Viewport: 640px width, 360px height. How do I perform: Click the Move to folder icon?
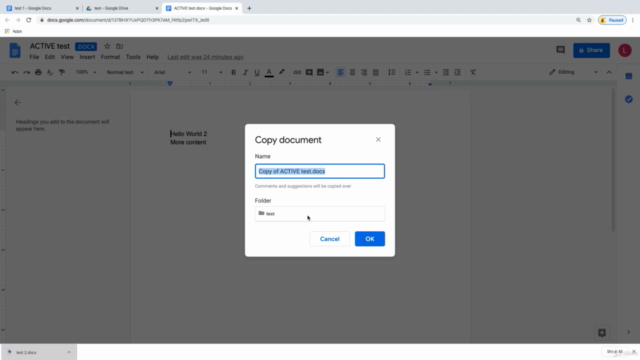(x=120, y=47)
